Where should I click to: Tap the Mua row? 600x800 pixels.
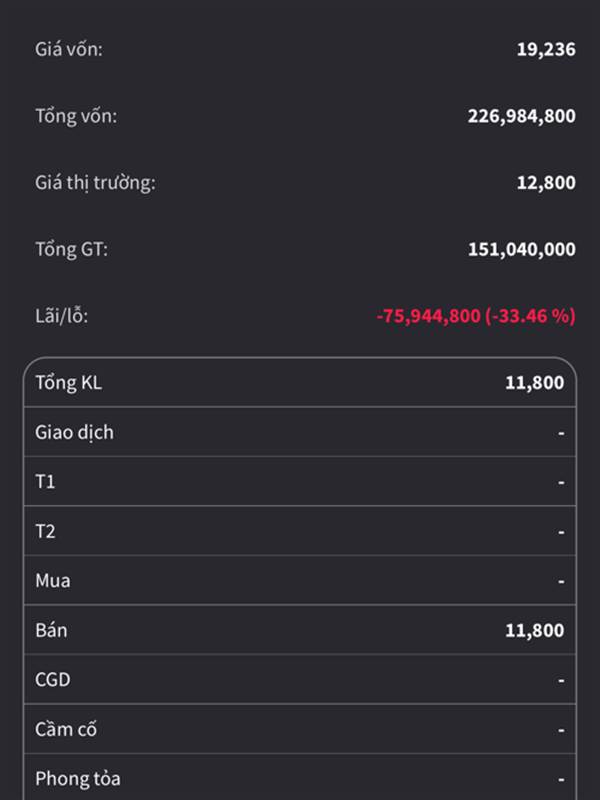click(300, 580)
